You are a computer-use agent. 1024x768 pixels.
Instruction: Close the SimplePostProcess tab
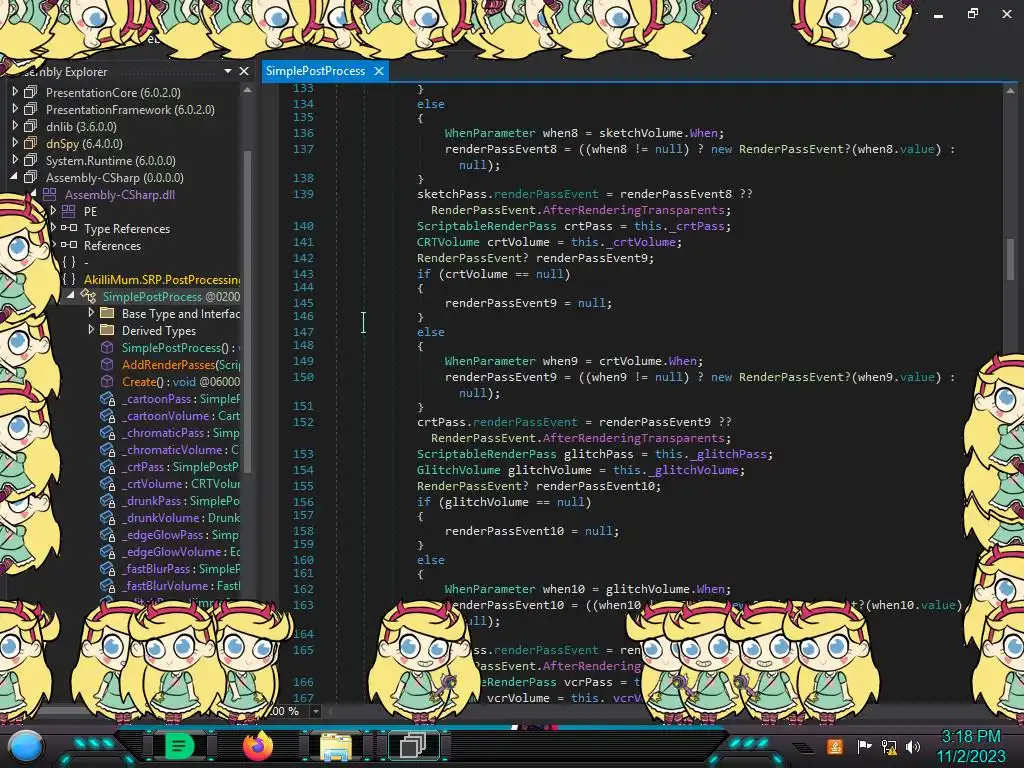pyautogui.click(x=379, y=71)
